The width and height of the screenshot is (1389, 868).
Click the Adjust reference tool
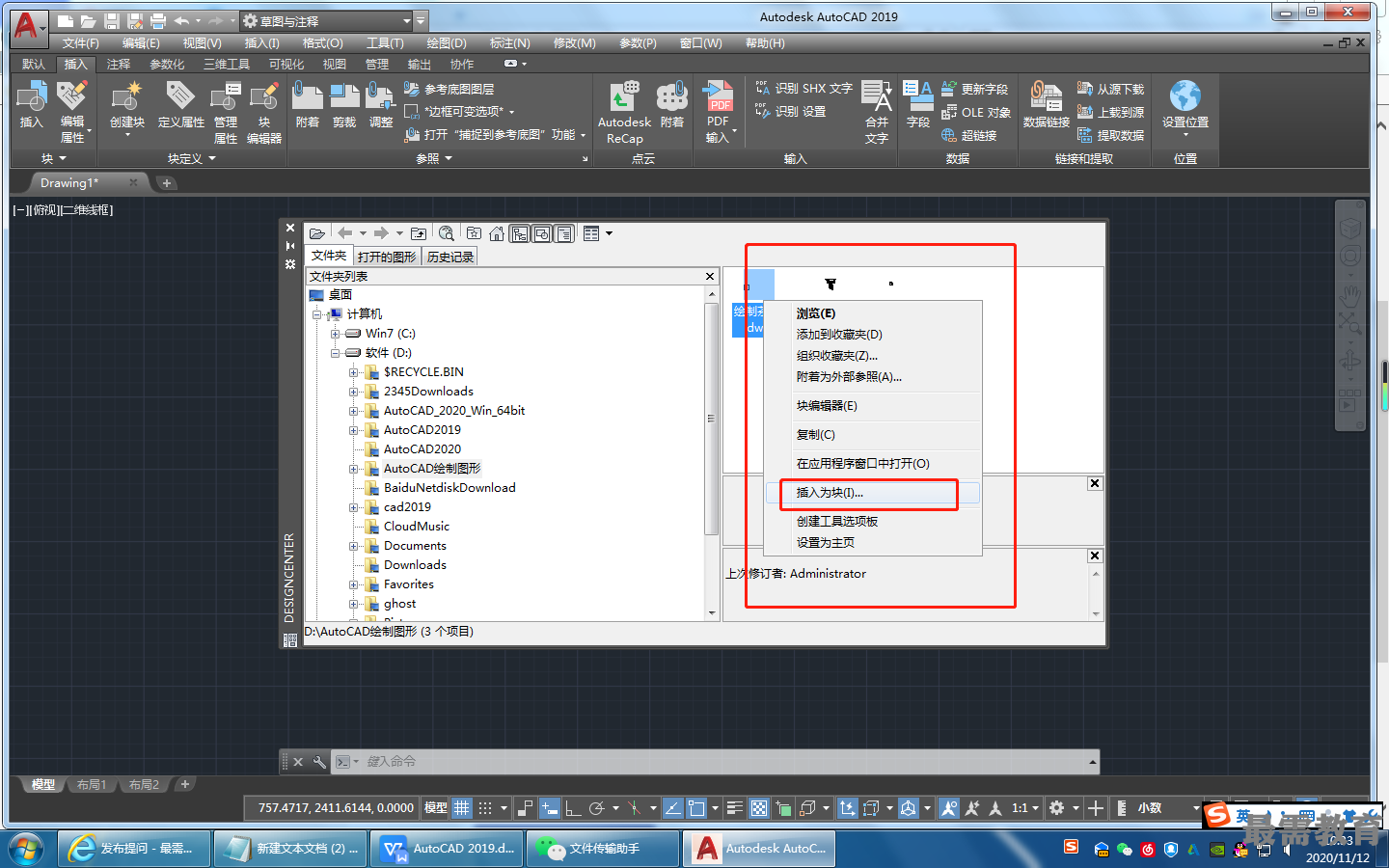(381, 105)
